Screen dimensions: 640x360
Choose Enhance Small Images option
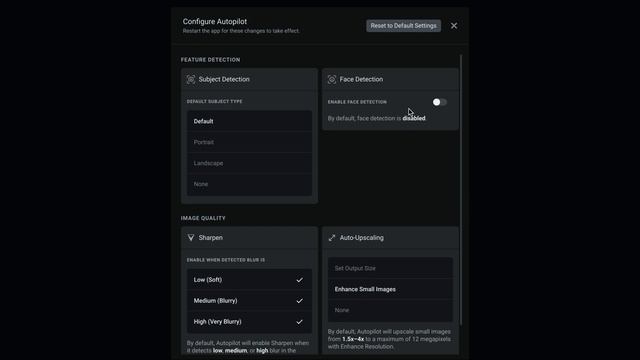point(390,289)
